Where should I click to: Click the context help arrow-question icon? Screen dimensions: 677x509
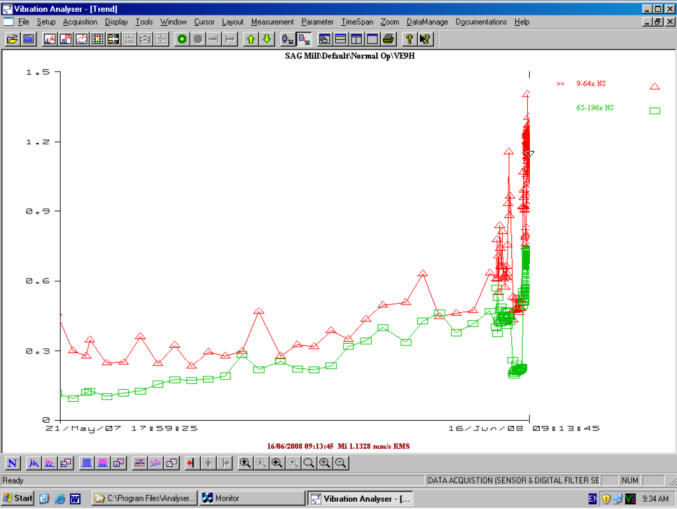pos(425,39)
